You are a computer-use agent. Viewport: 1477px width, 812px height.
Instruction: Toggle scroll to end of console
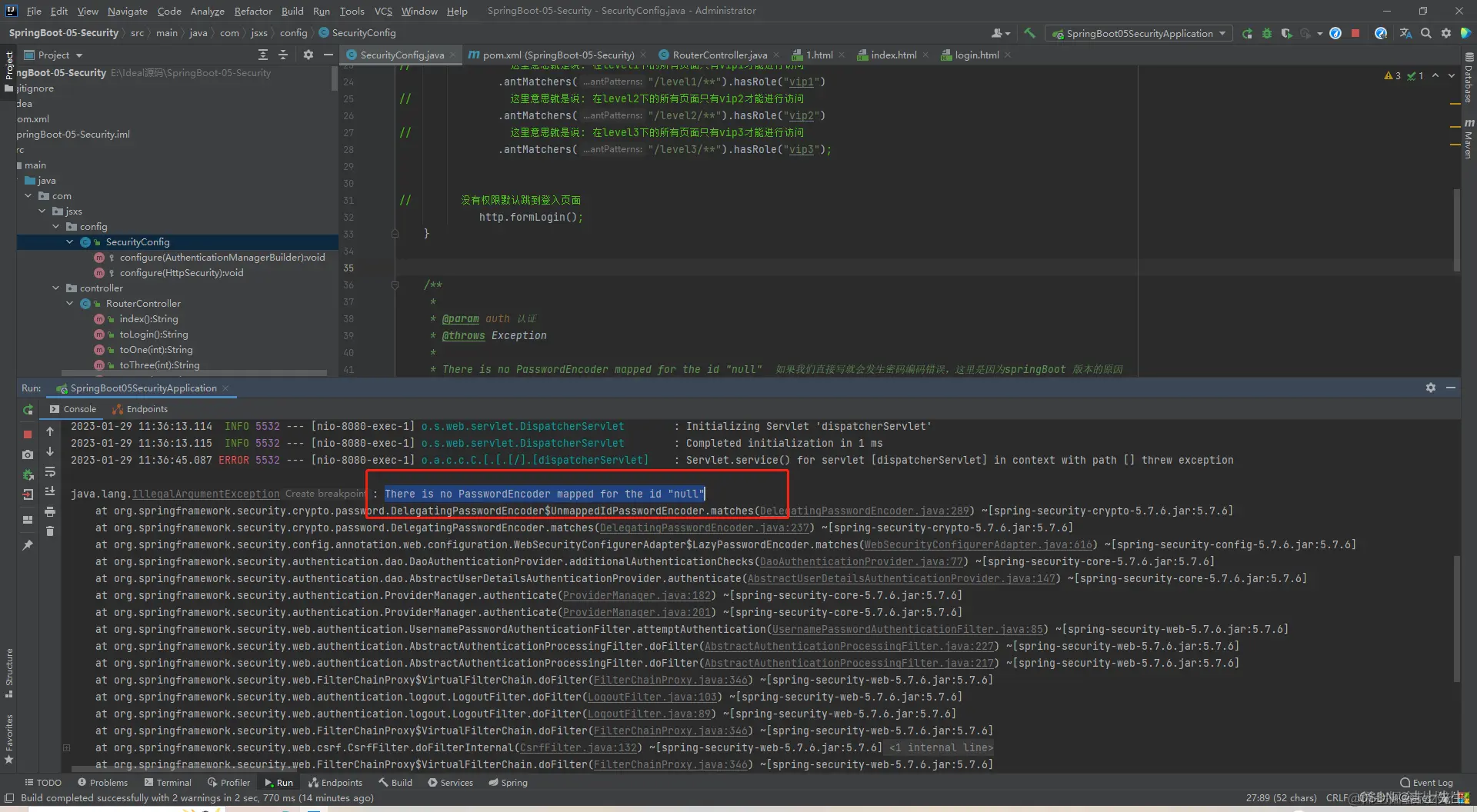coord(50,491)
